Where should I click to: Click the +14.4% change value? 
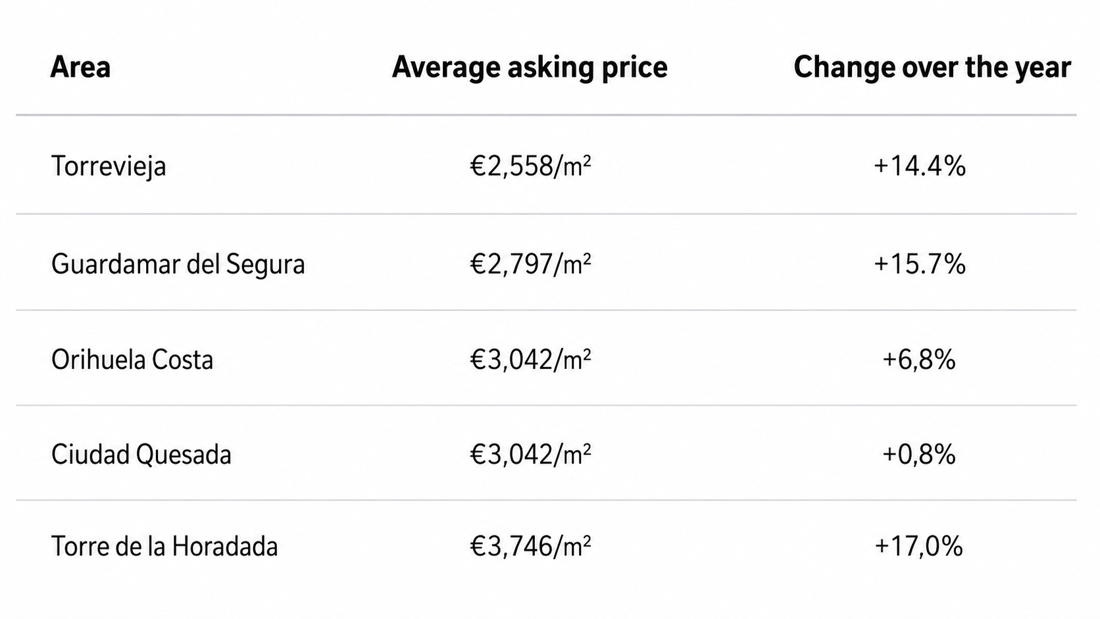point(920,166)
